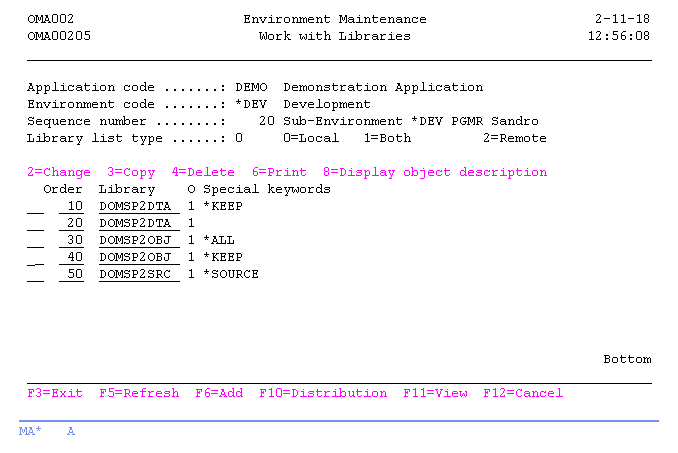Select the Order field containing 40

point(71,257)
